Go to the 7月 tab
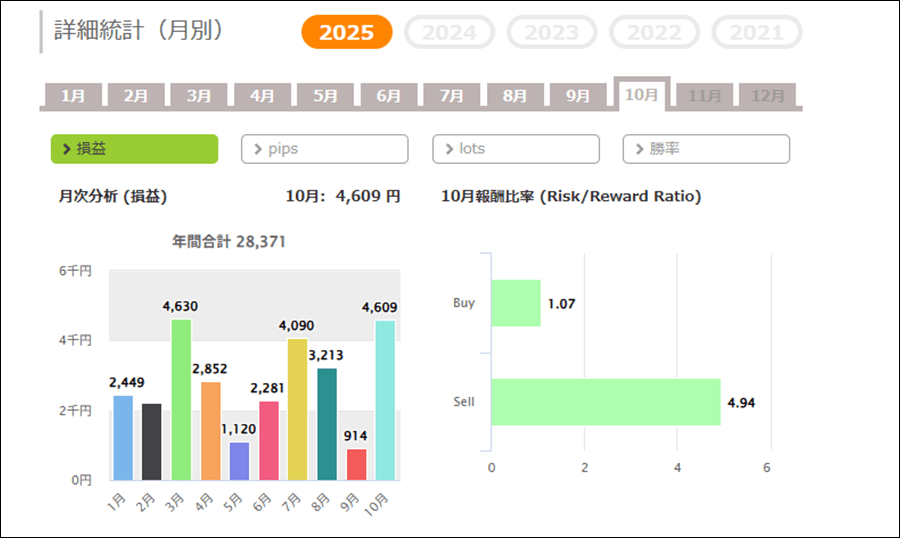Image resolution: width=900 pixels, height=538 pixels. [451, 96]
